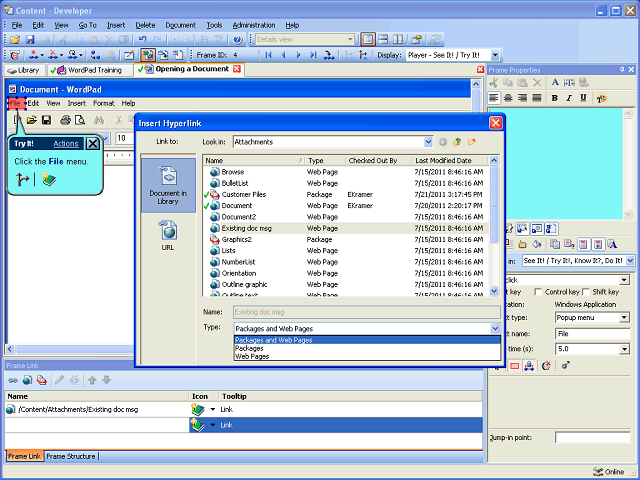The width and height of the screenshot is (640, 480).
Task: Choose Web Pages in the Type list
Action: click(x=252, y=356)
